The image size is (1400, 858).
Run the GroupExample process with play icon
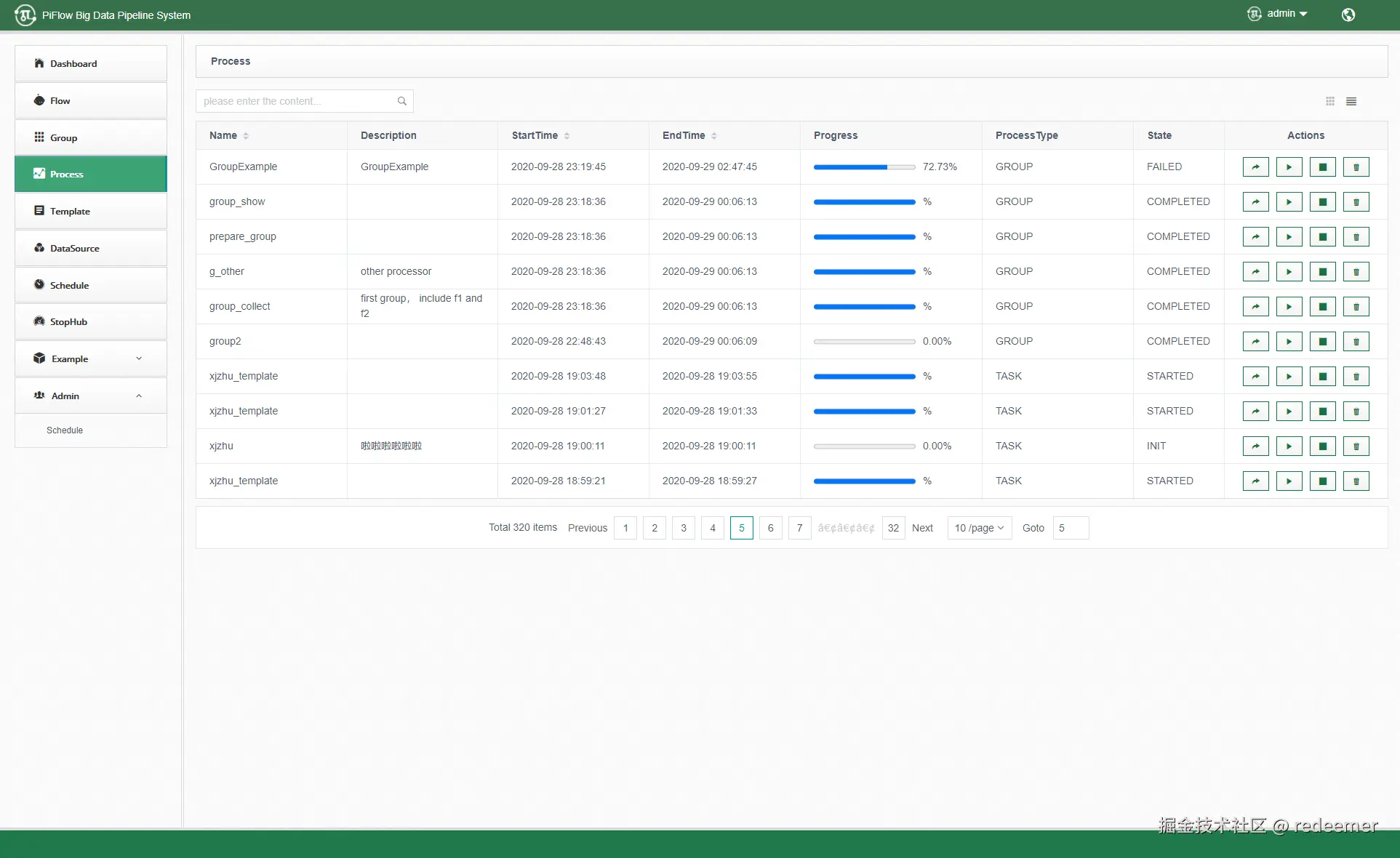click(x=1289, y=167)
